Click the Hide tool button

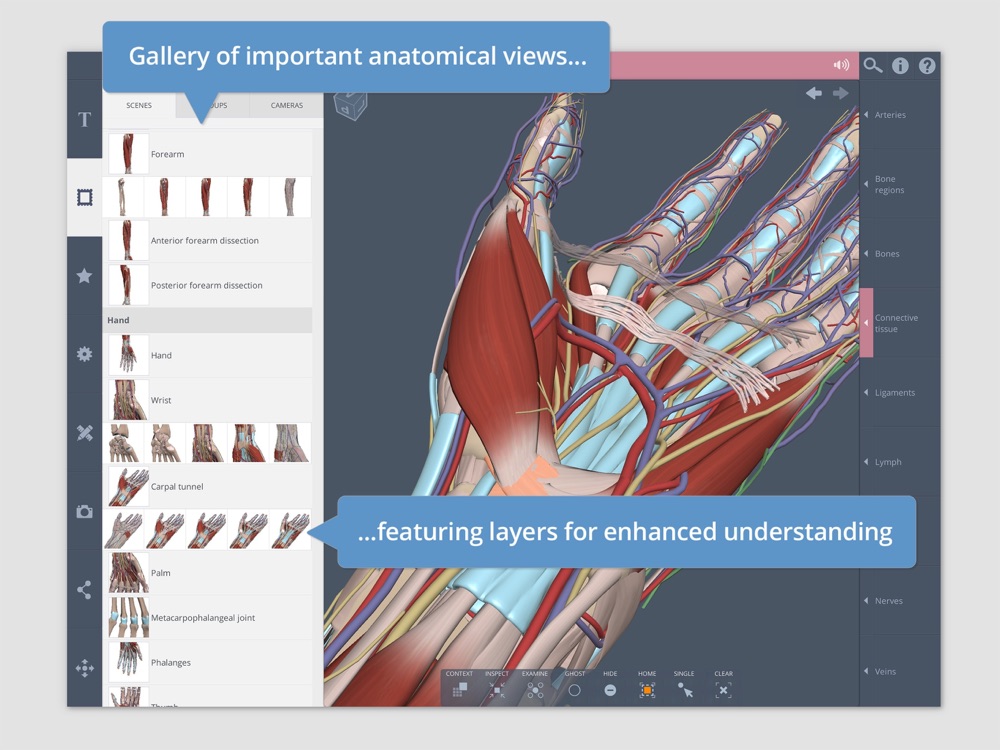coord(610,685)
